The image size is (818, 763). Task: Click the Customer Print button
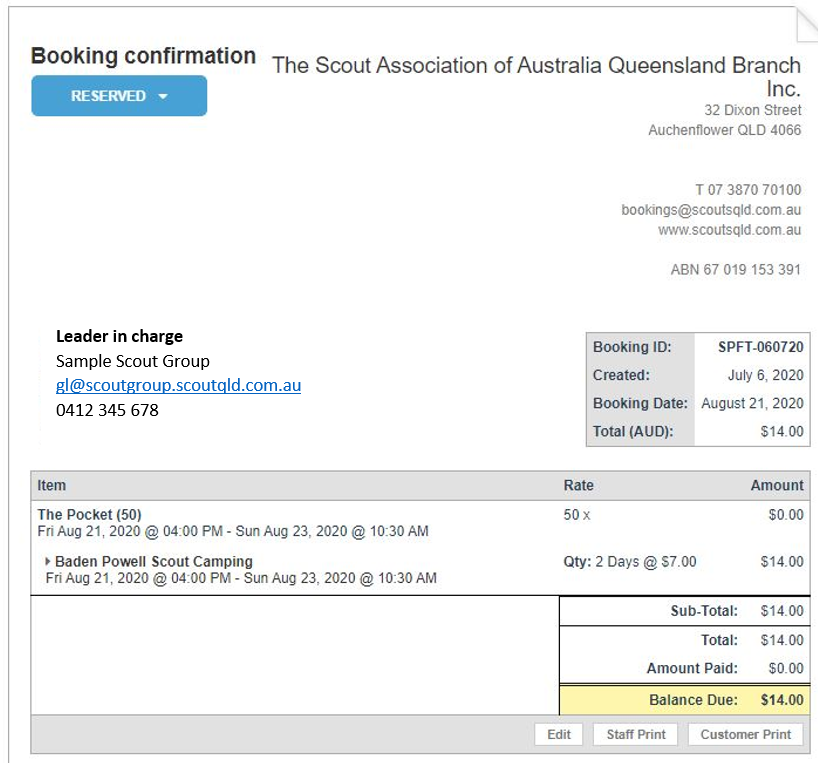(x=745, y=734)
